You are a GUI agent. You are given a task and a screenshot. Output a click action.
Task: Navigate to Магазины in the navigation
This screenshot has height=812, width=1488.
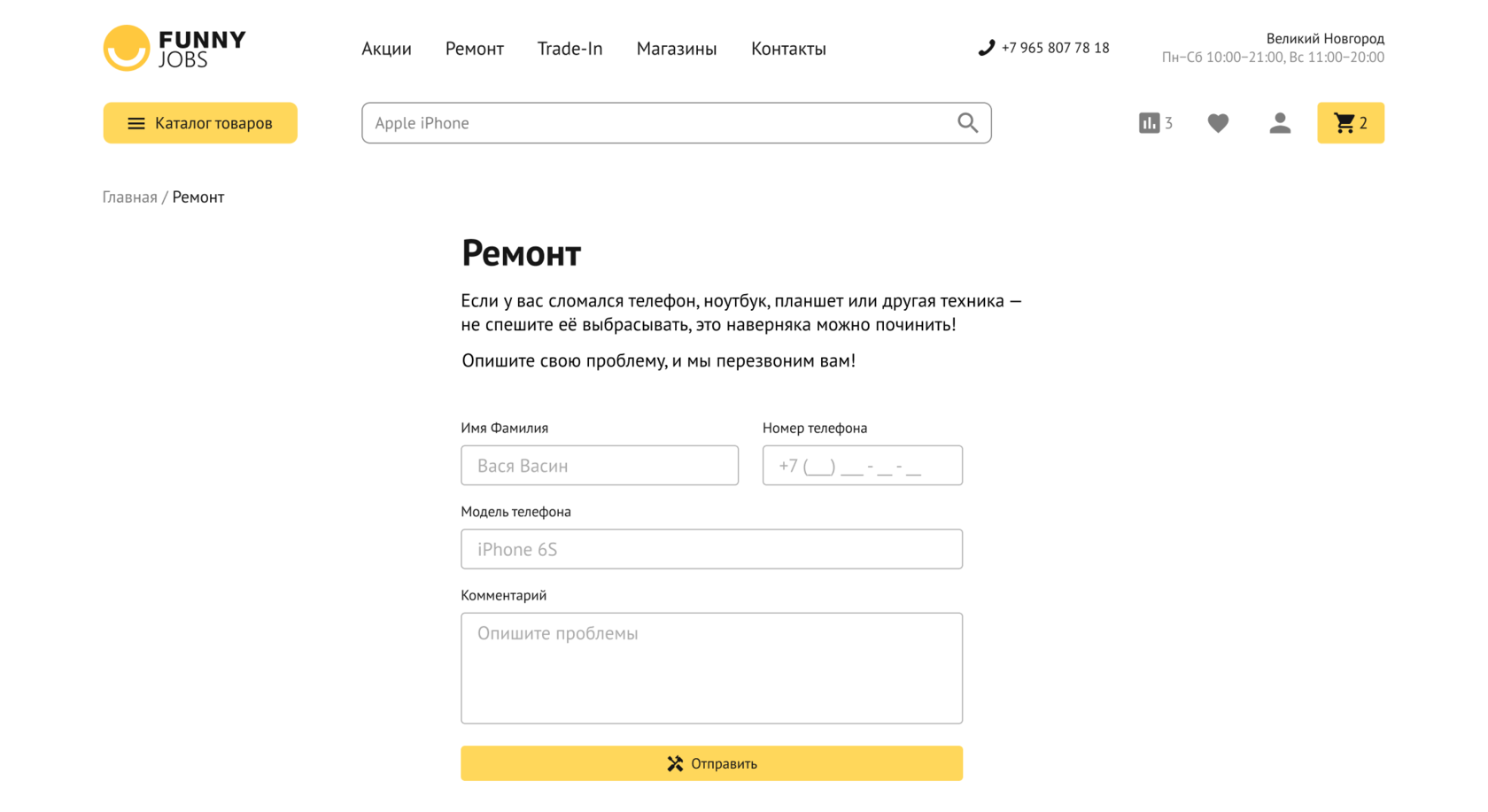click(x=676, y=49)
